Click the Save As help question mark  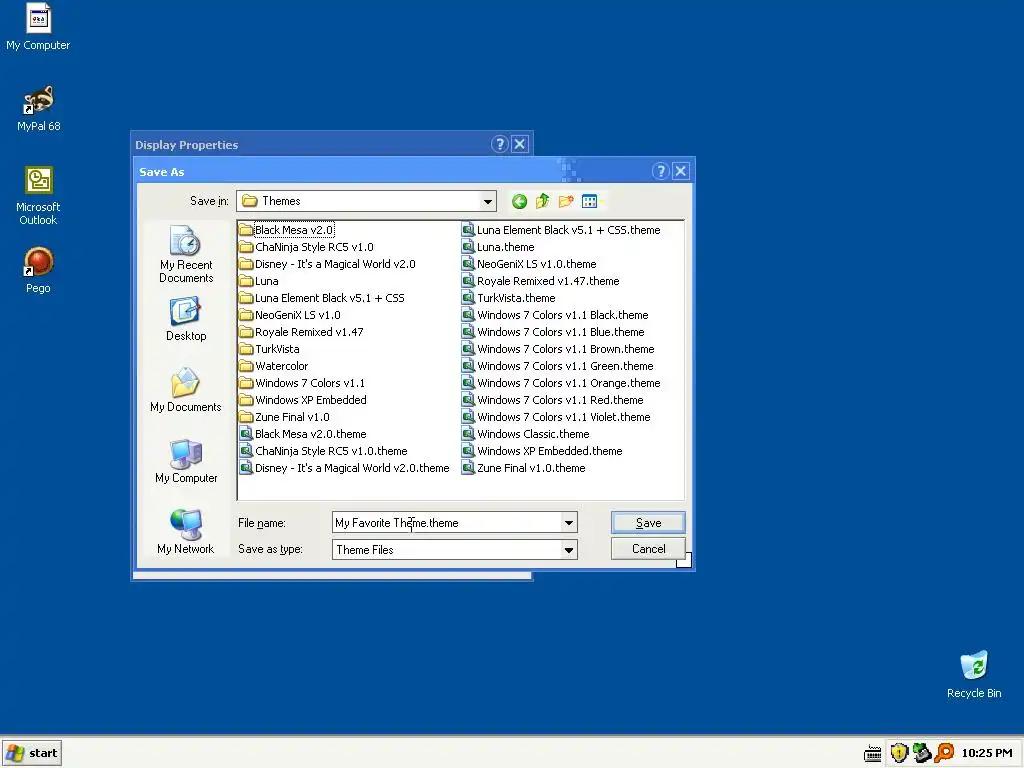coord(660,171)
